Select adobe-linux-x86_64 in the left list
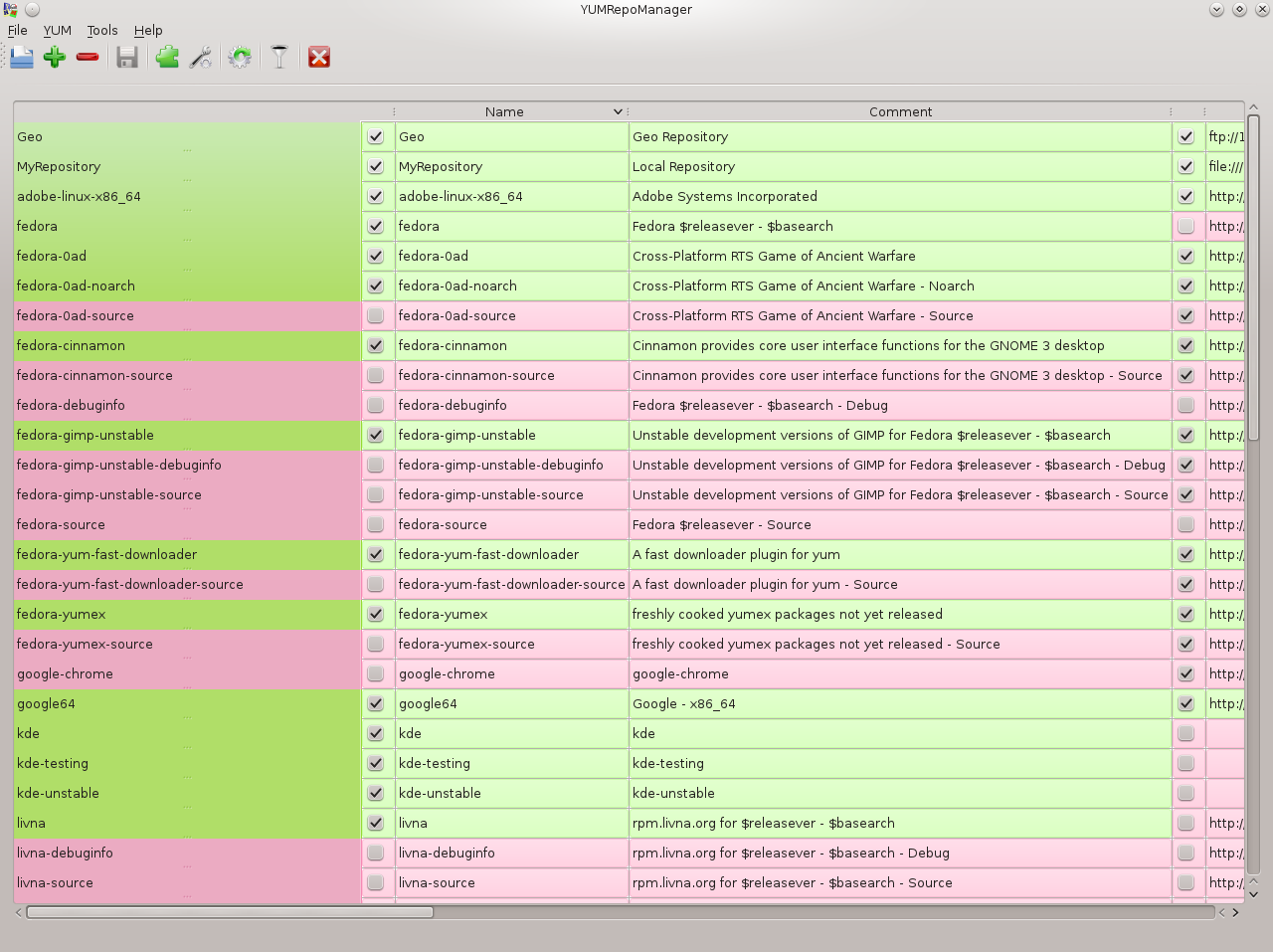The width and height of the screenshot is (1273, 952). (187, 196)
